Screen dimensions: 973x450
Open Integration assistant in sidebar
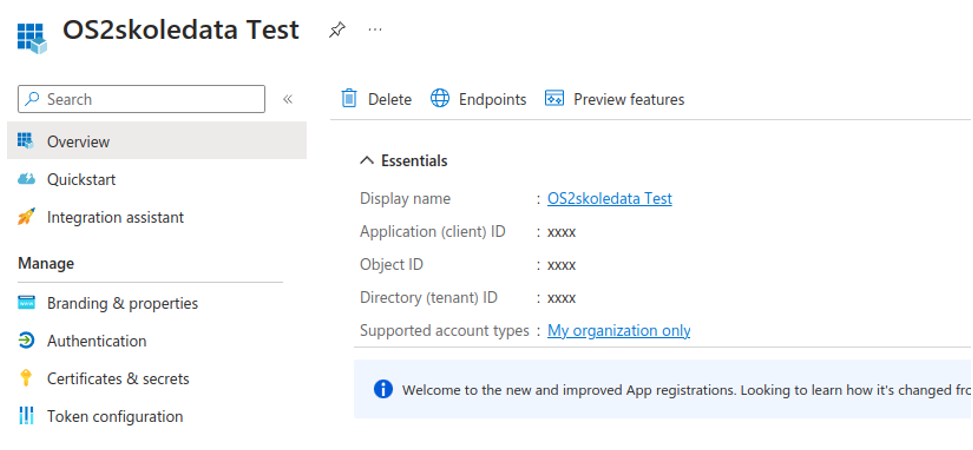[x=156, y=217]
